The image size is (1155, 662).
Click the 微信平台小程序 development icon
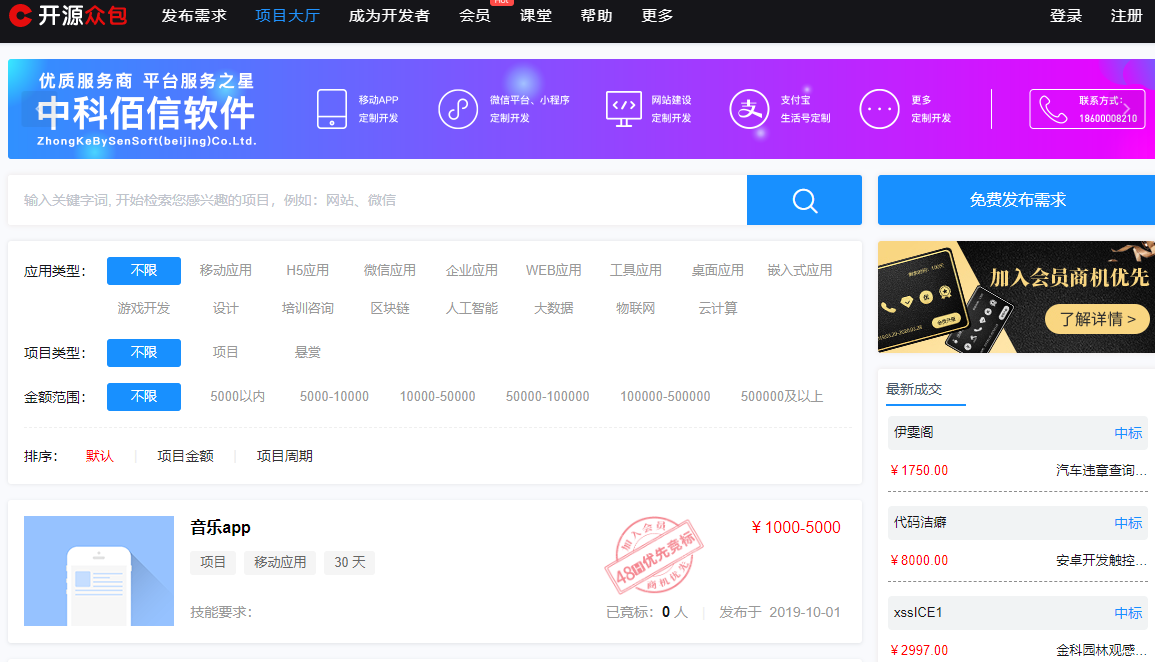tap(458, 109)
